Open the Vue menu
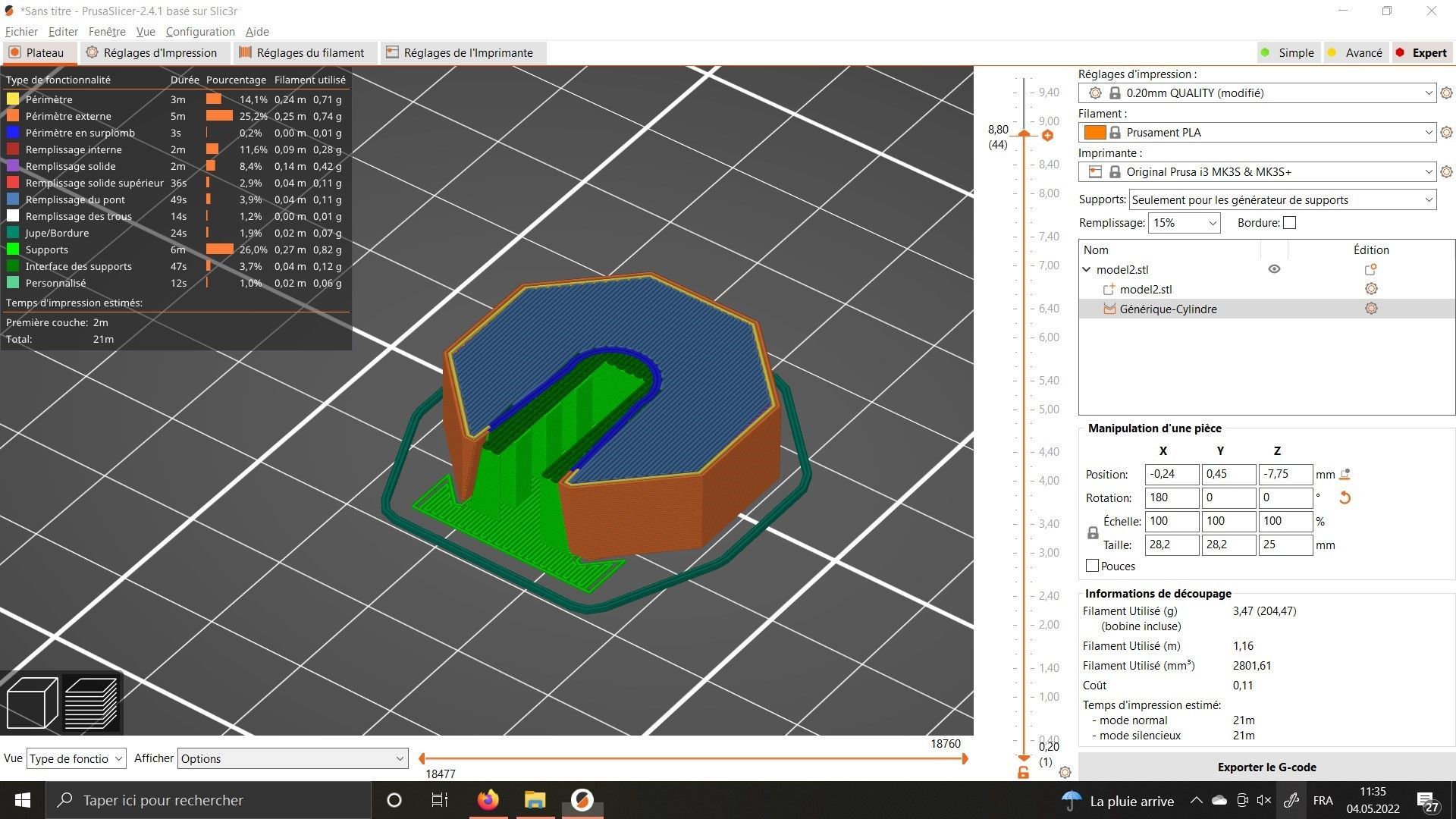 point(146,31)
